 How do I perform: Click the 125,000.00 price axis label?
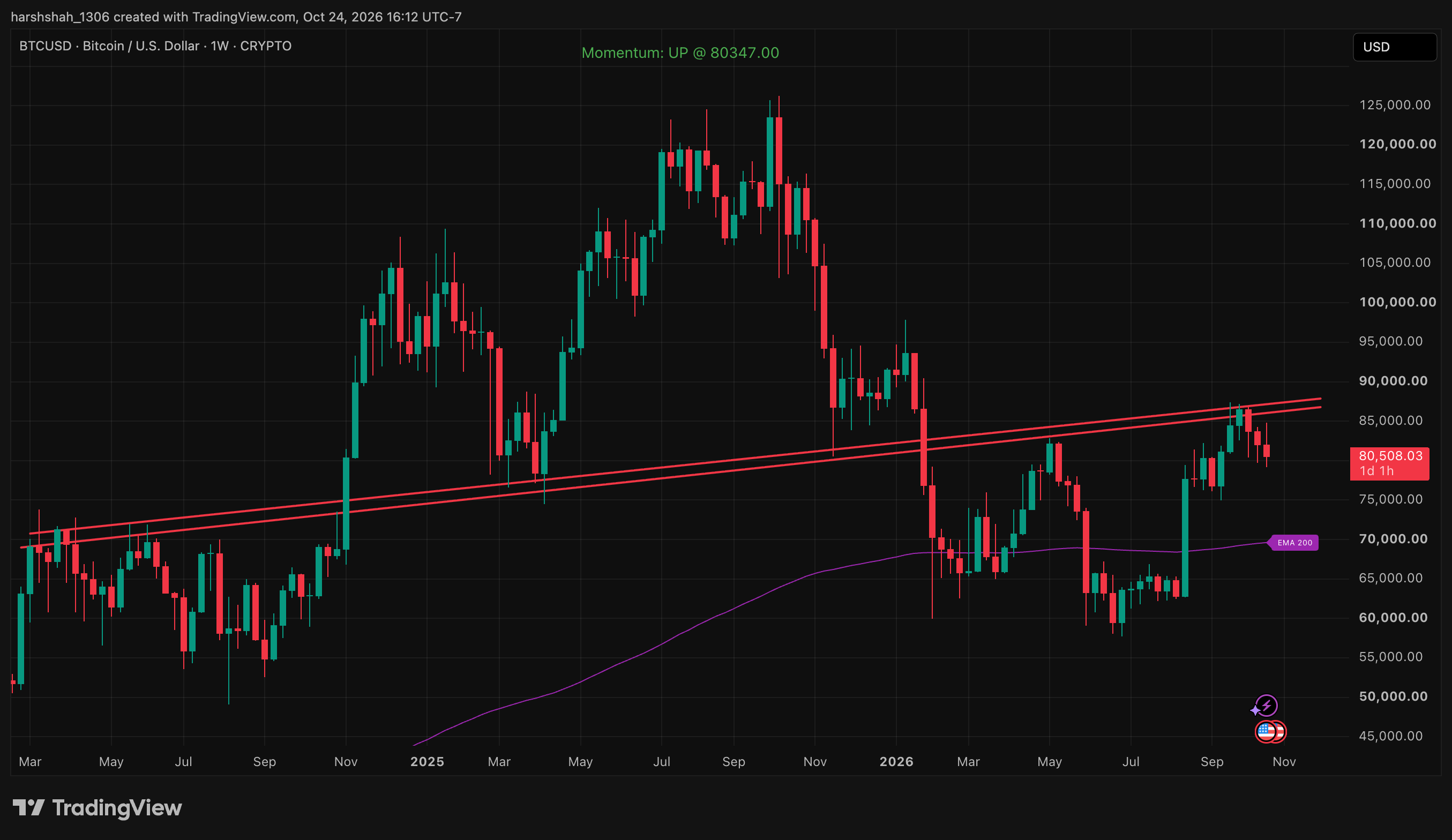(1395, 105)
